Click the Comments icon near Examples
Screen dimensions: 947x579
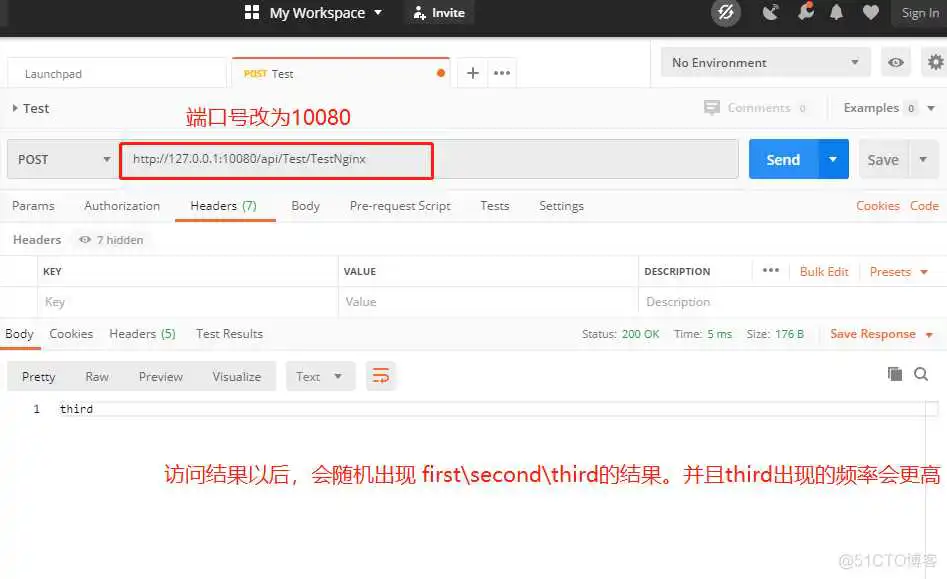point(712,108)
